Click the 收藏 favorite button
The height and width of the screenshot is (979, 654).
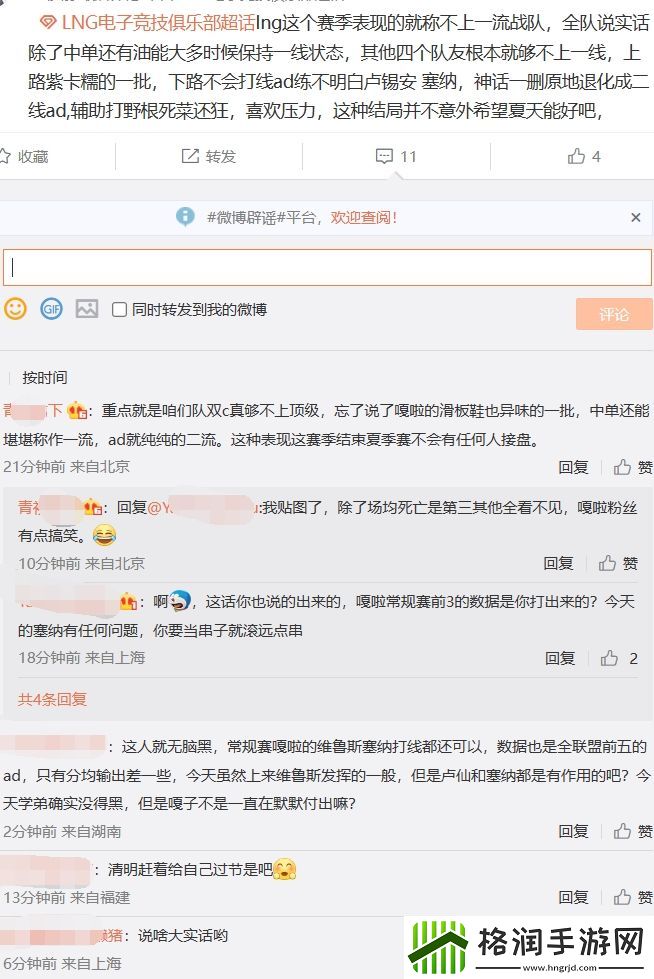(24, 156)
